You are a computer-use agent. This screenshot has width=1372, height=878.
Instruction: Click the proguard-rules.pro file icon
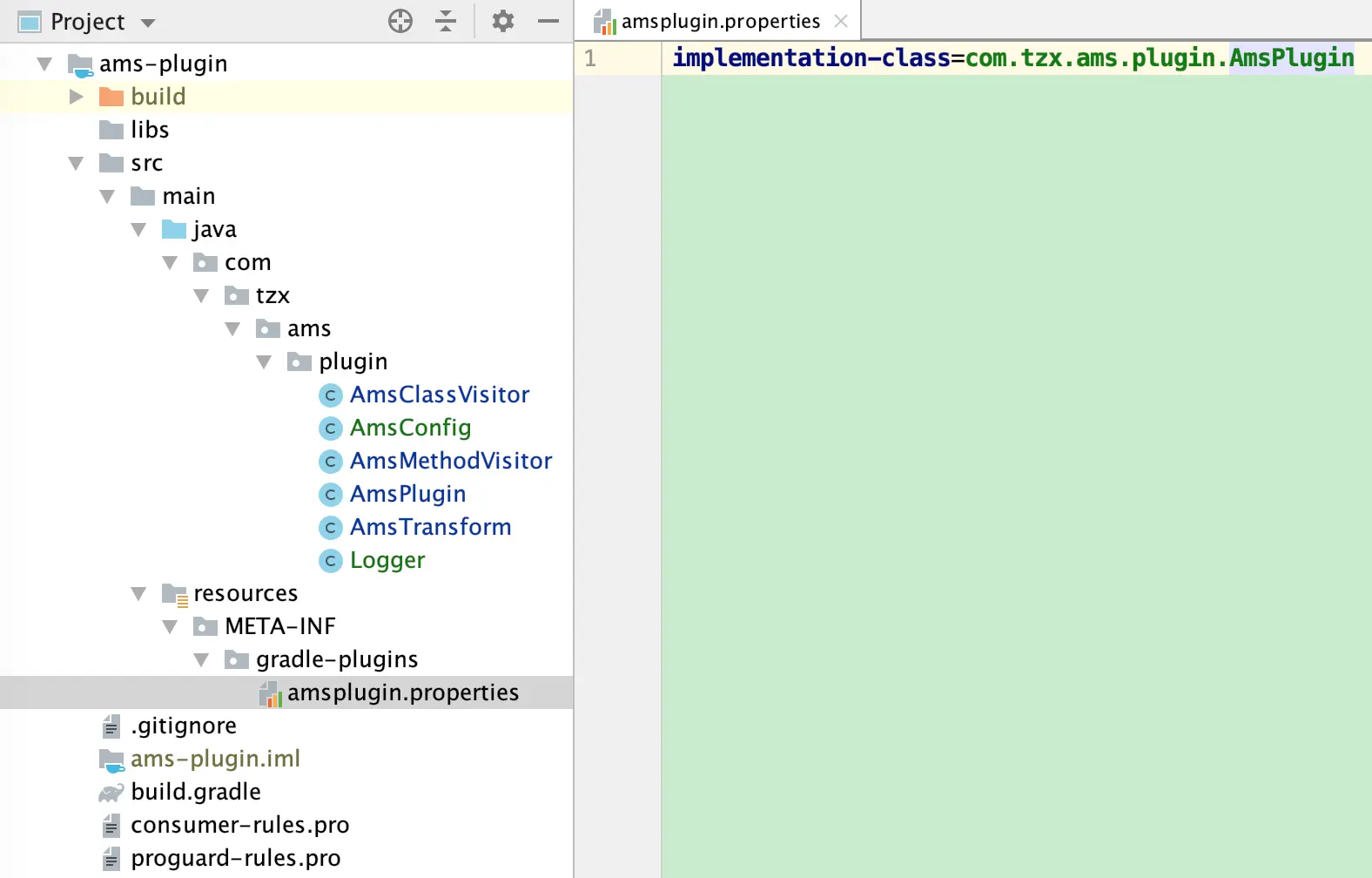tap(111, 858)
